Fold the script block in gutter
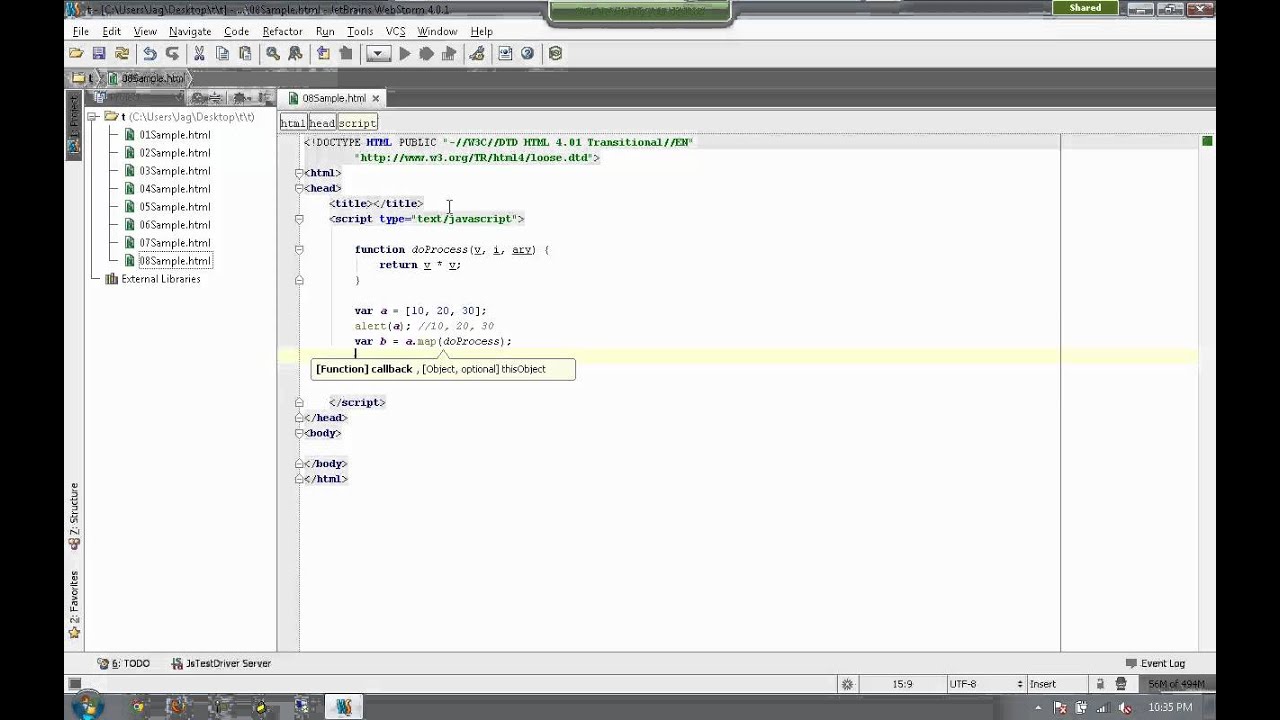Image resolution: width=1280 pixels, height=720 pixels. tap(299, 219)
